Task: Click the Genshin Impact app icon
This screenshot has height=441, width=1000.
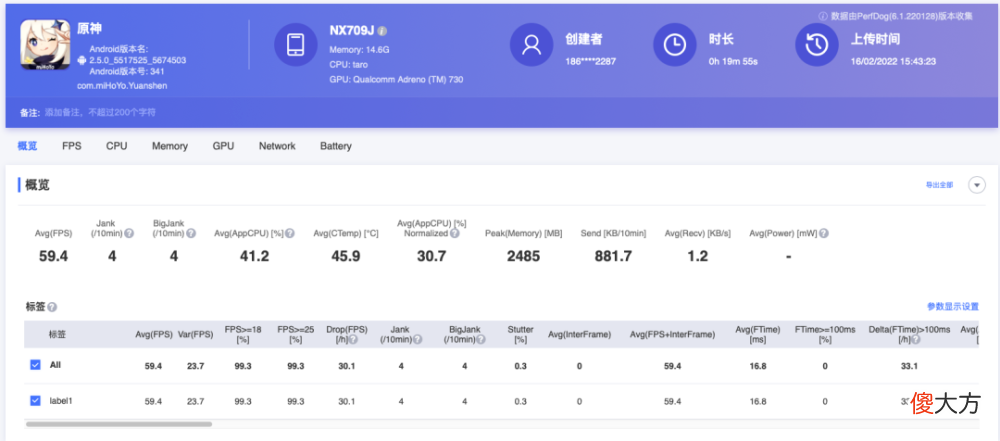Action: 45,45
